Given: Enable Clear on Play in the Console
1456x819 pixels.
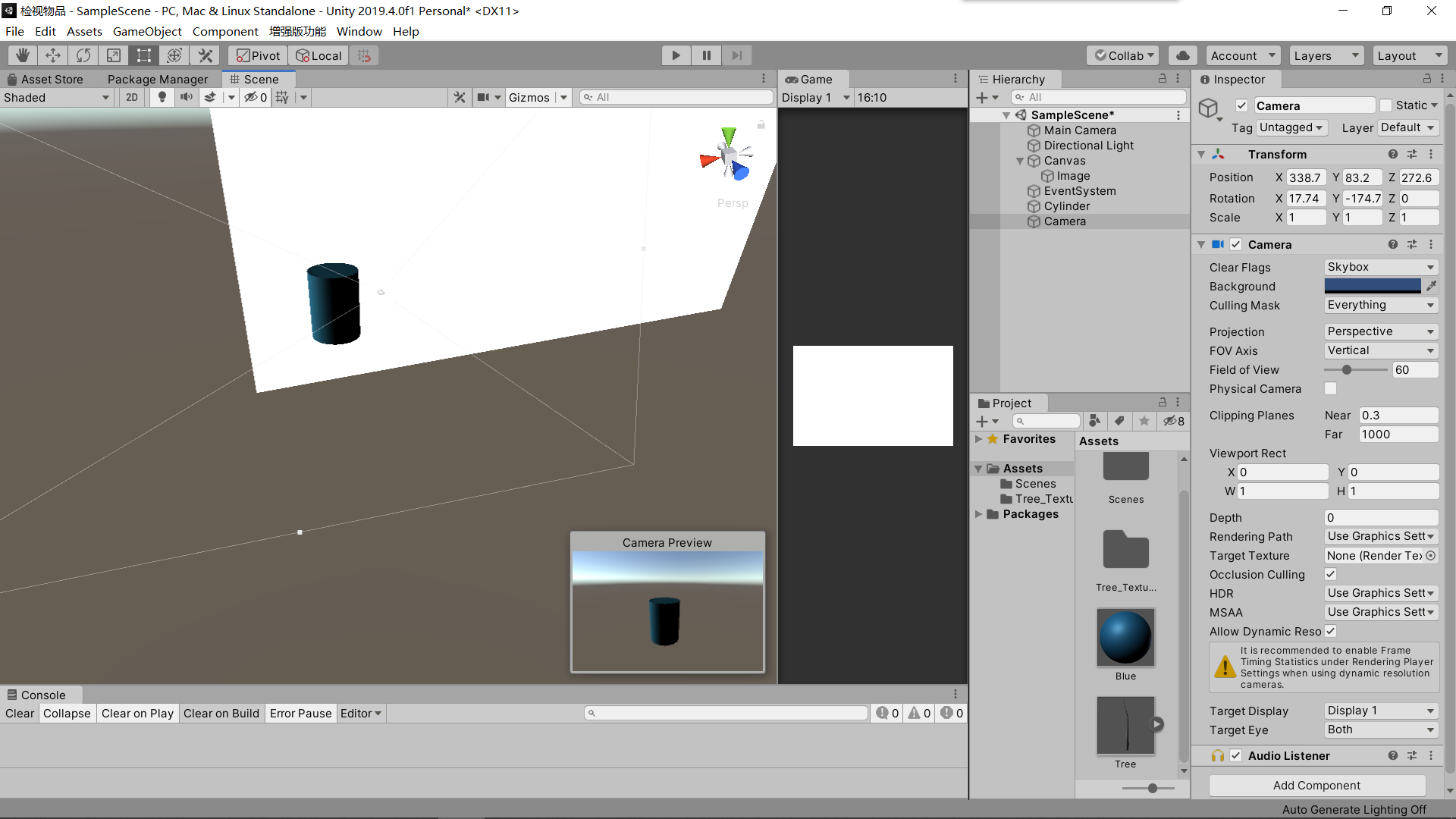Looking at the screenshot, I should pos(137,713).
